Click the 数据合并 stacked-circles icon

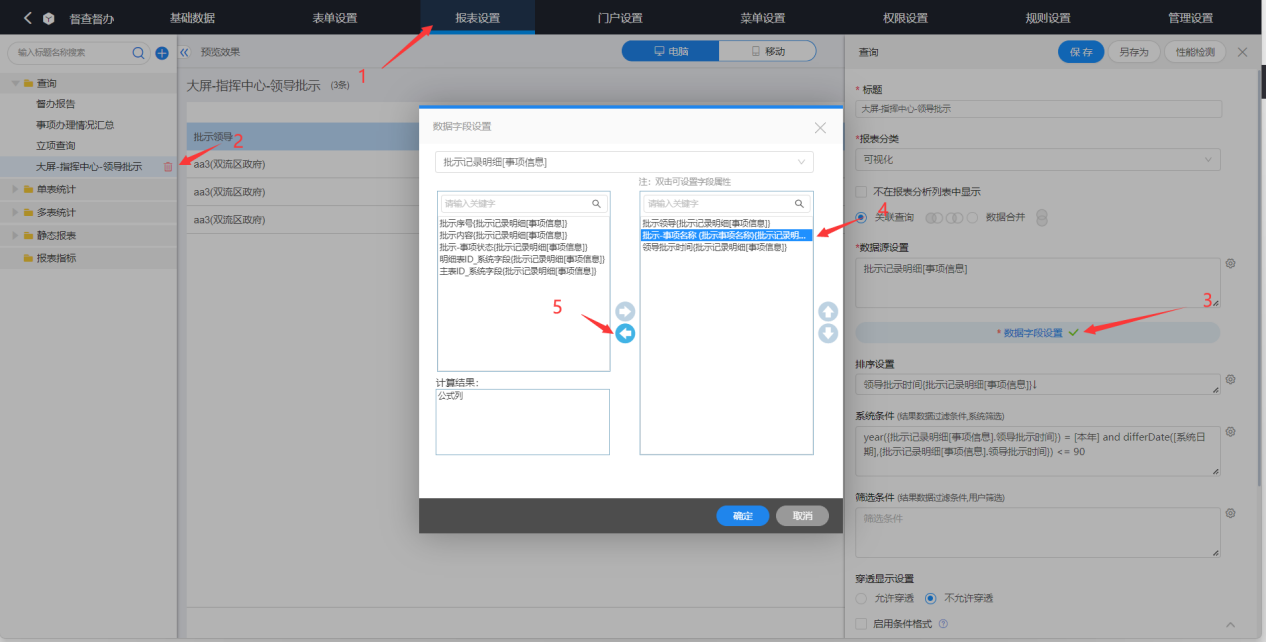pos(1042,217)
